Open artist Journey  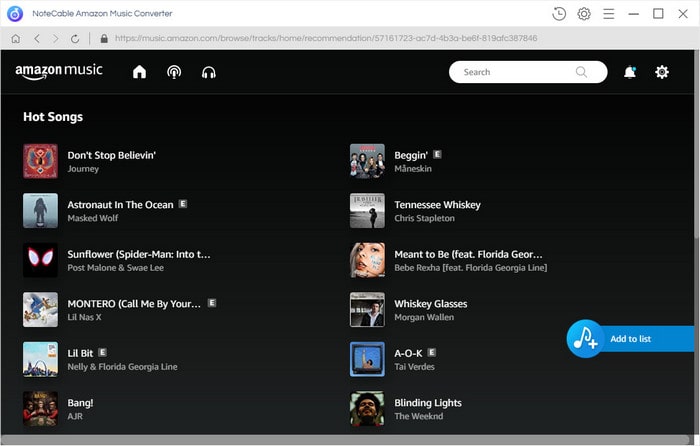tap(83, 169)
